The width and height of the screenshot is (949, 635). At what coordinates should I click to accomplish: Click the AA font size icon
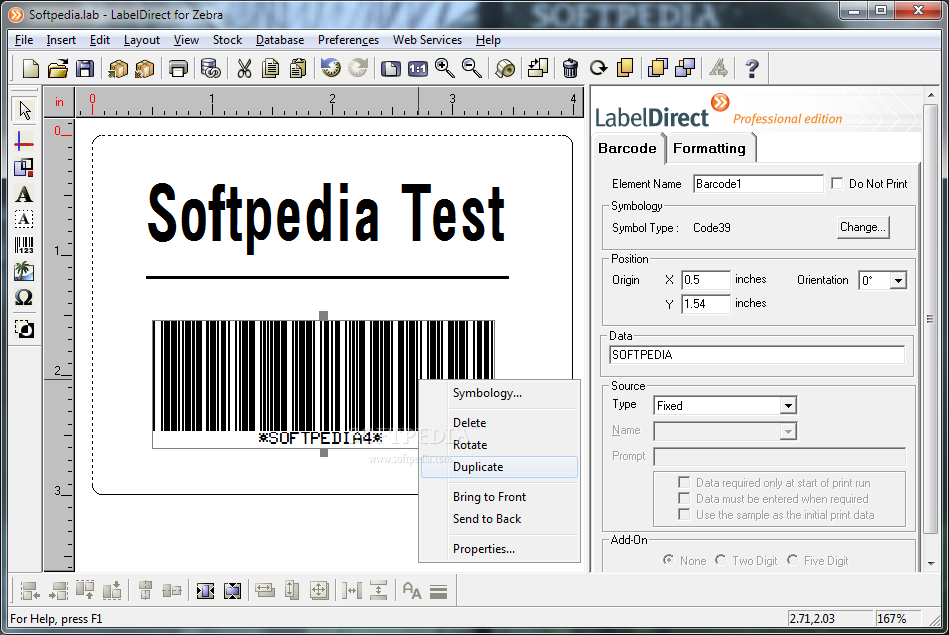tap(412, 590)
